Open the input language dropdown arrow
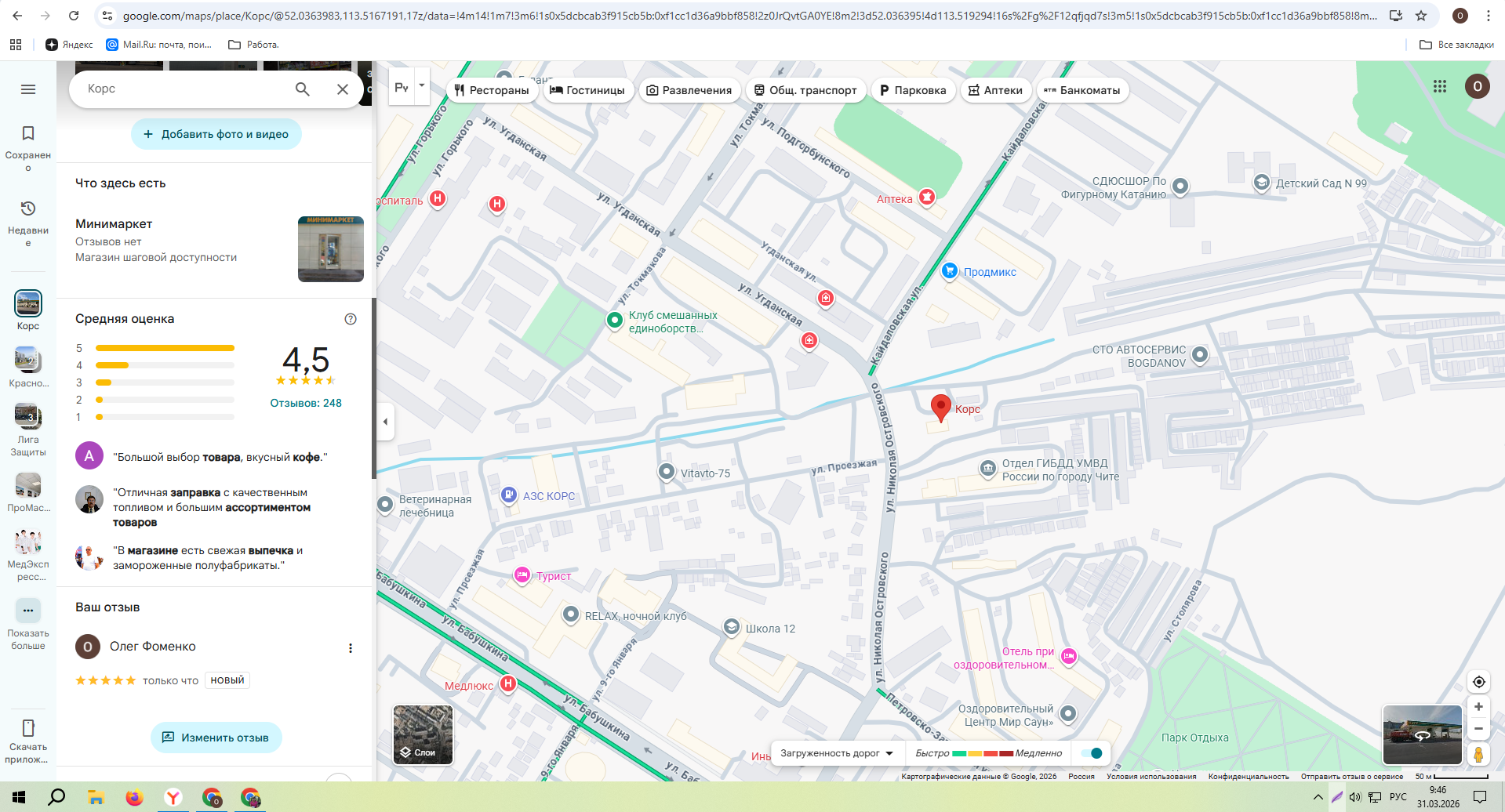The width and height of the screenshot is (1505, 812). [x=422, y=86]
